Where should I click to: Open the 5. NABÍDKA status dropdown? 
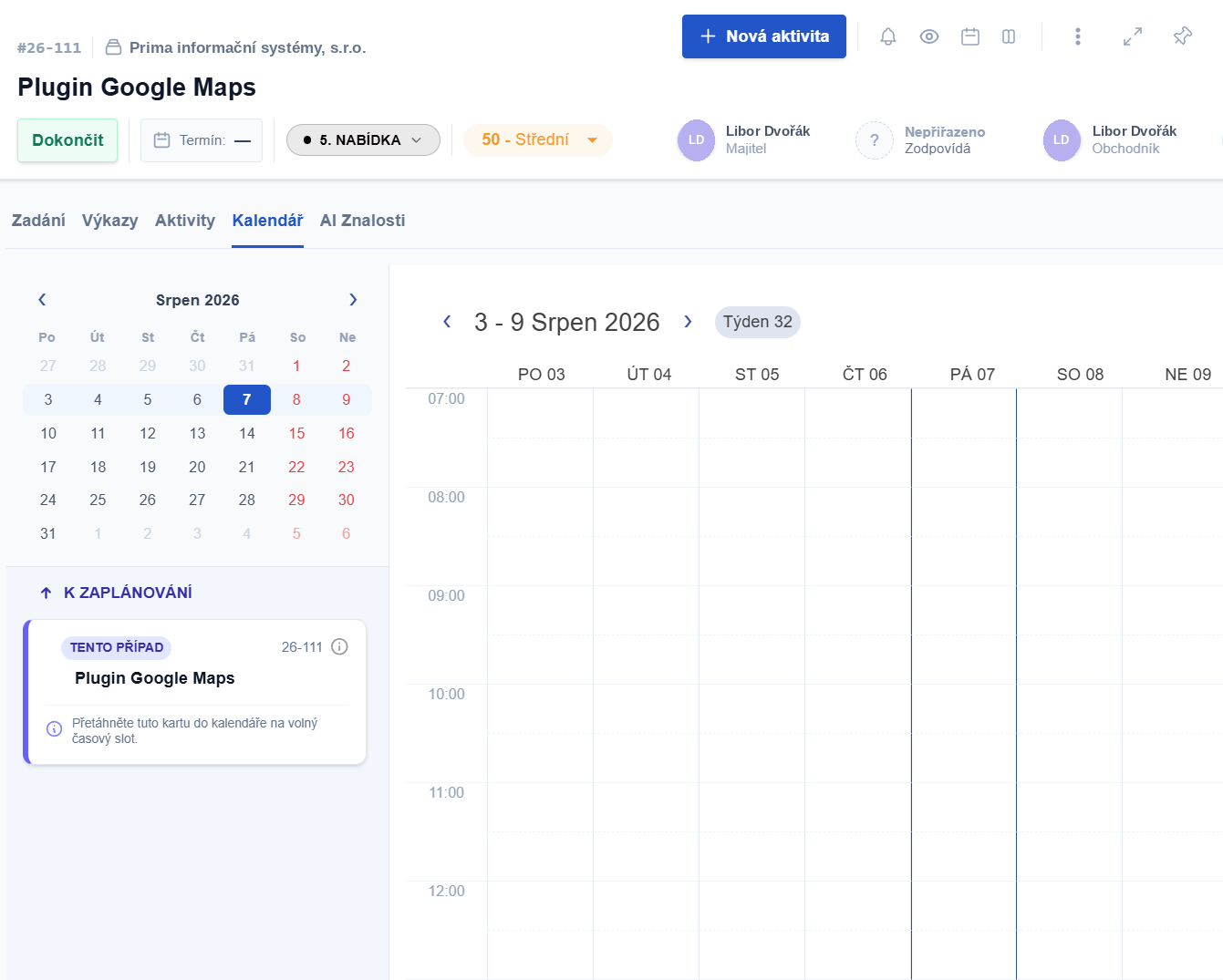point(363,140)
